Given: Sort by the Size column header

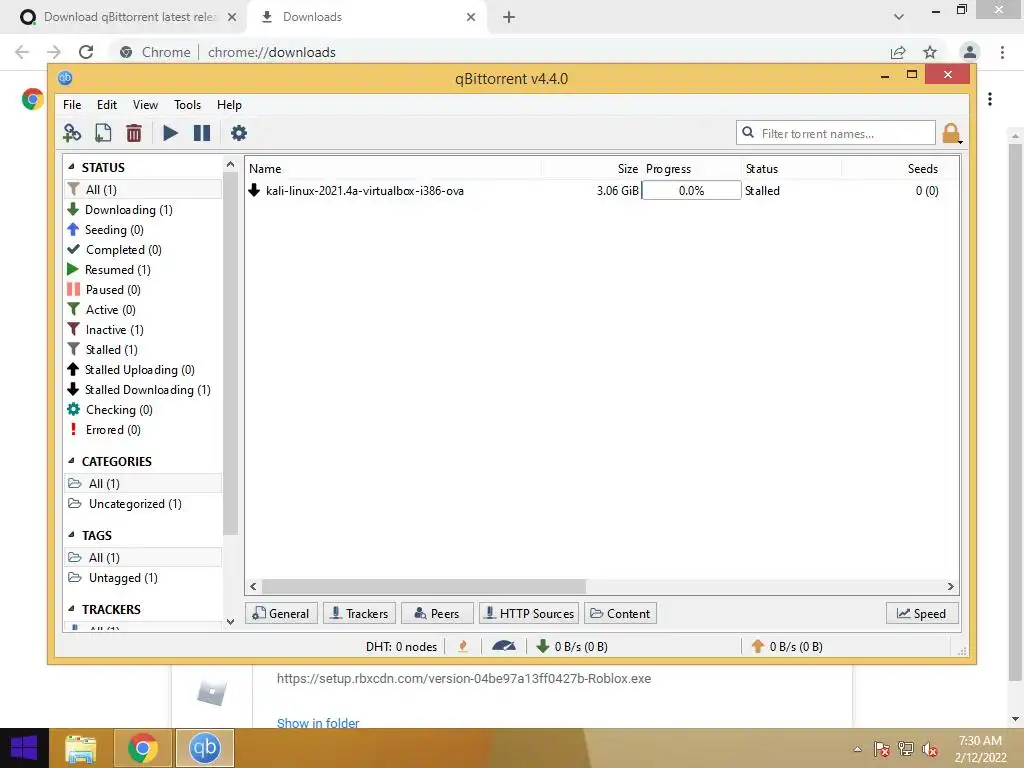Looking at the screenshot, I should click(x=592, y=168).
